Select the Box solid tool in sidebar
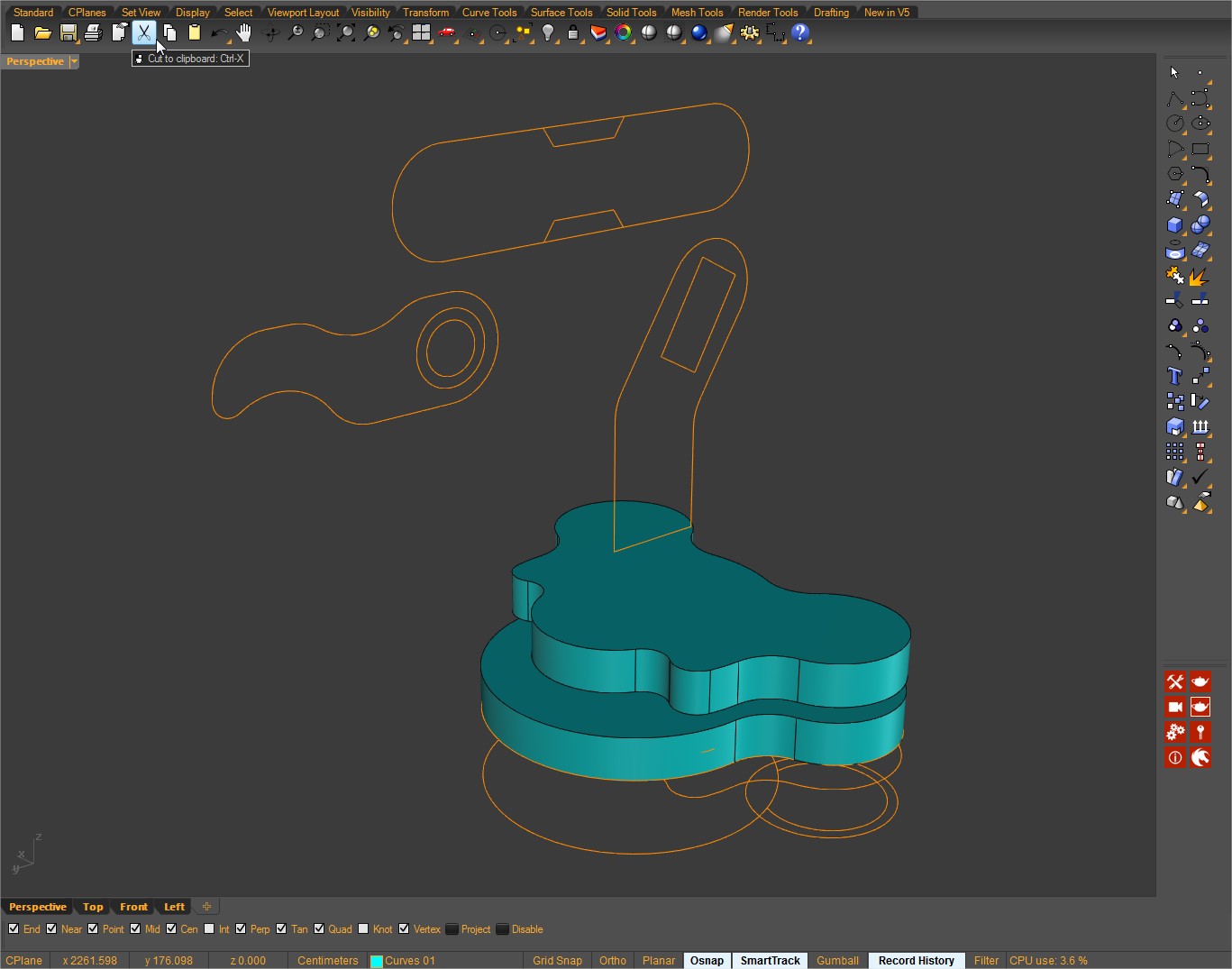 pos(1174,224)
